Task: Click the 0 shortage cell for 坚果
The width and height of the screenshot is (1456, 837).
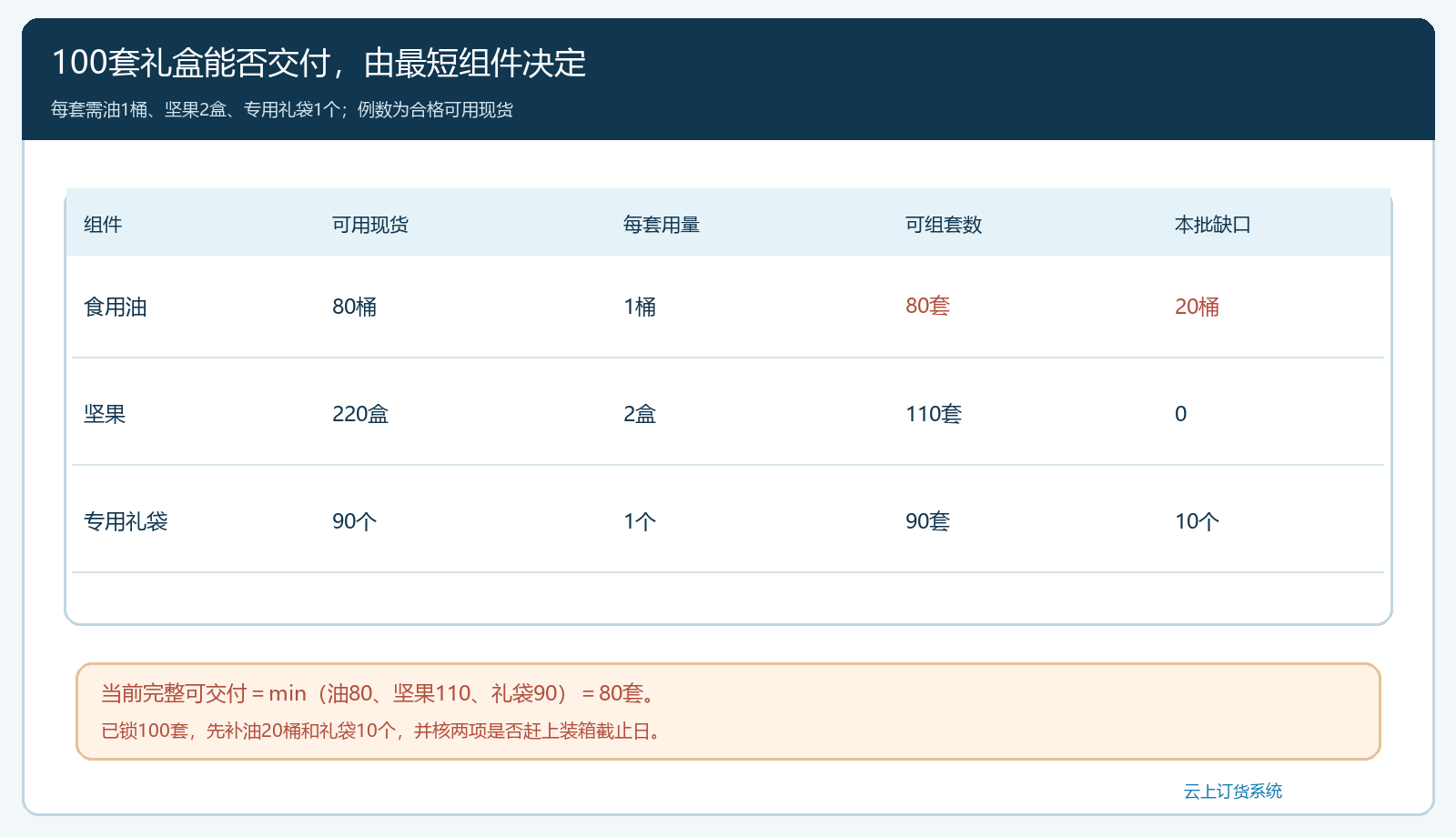Action: pyautogui.click(x=1180, y=414)
